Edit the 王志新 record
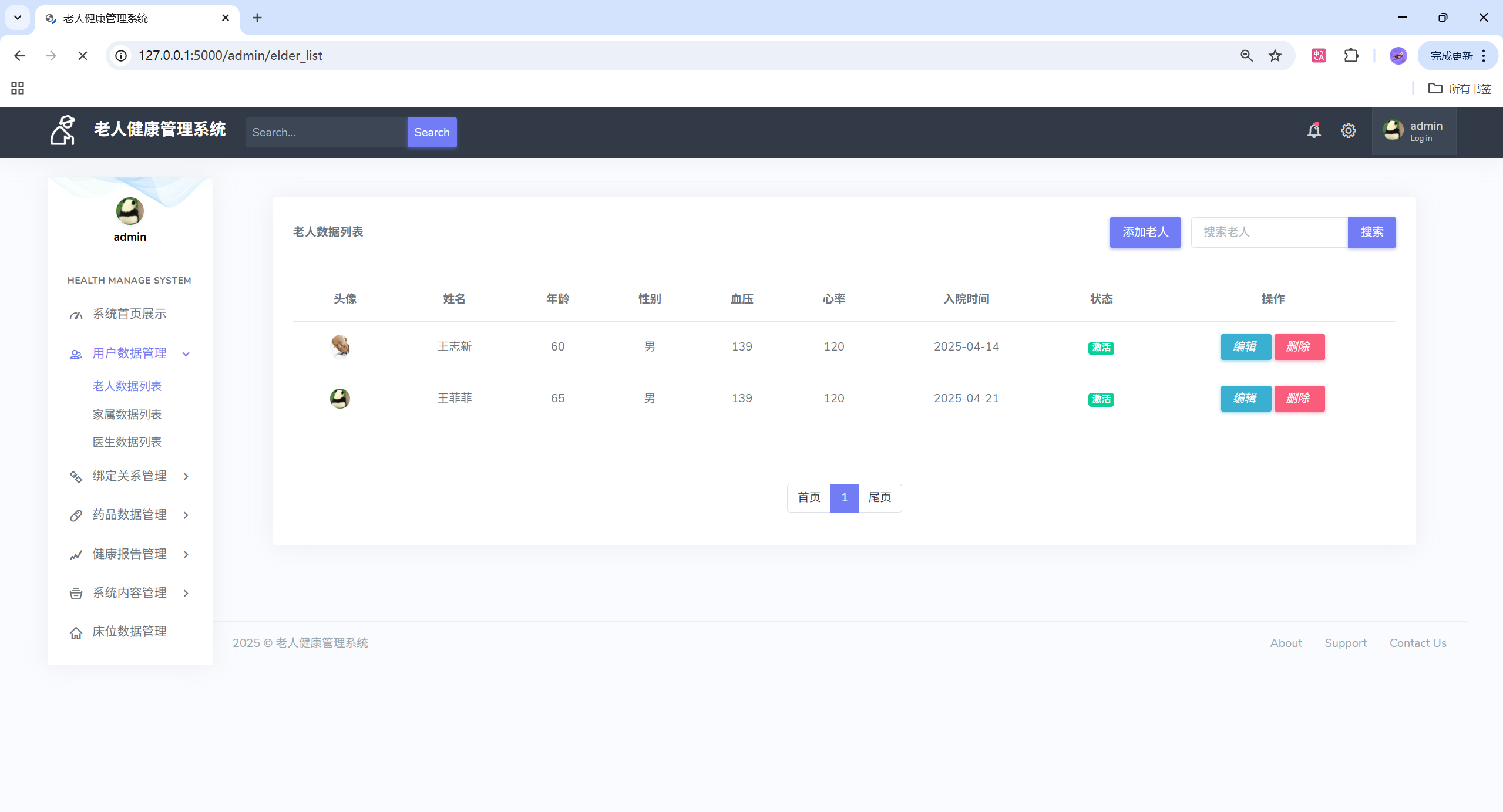1503x812 pixels. click(x=1245, y=347)
